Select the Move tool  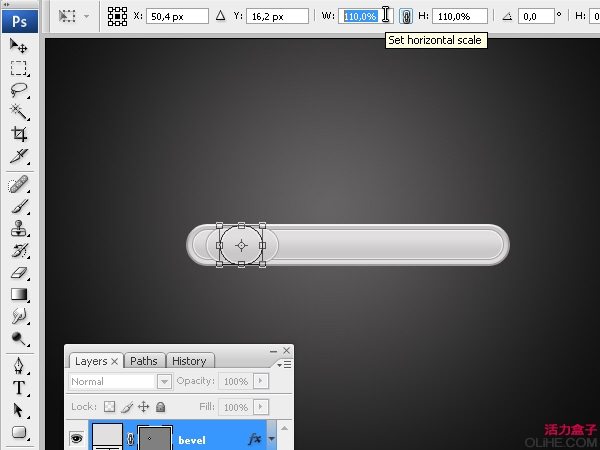(18, 46)
